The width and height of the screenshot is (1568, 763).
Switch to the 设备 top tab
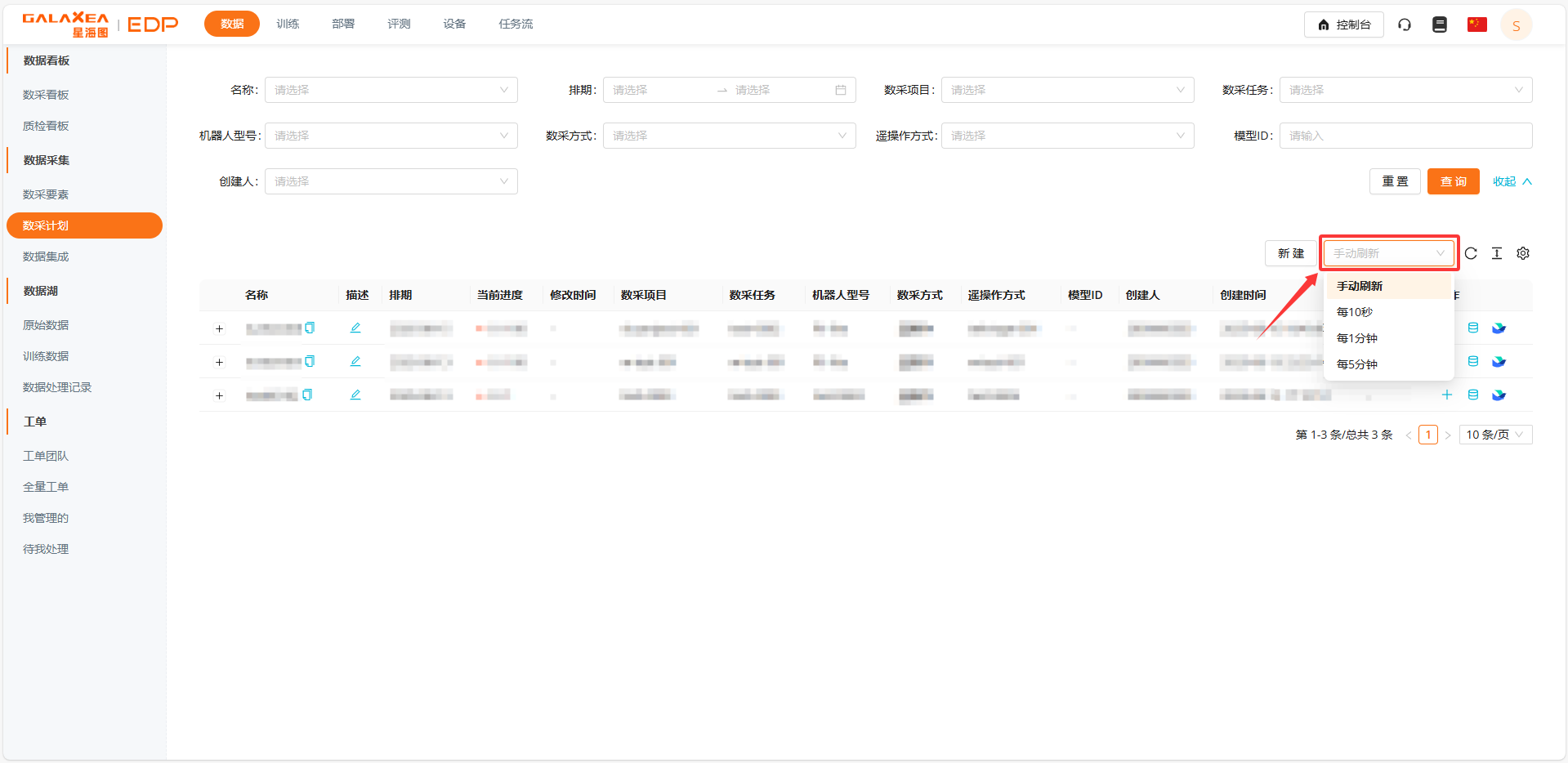tap(454, 24)
